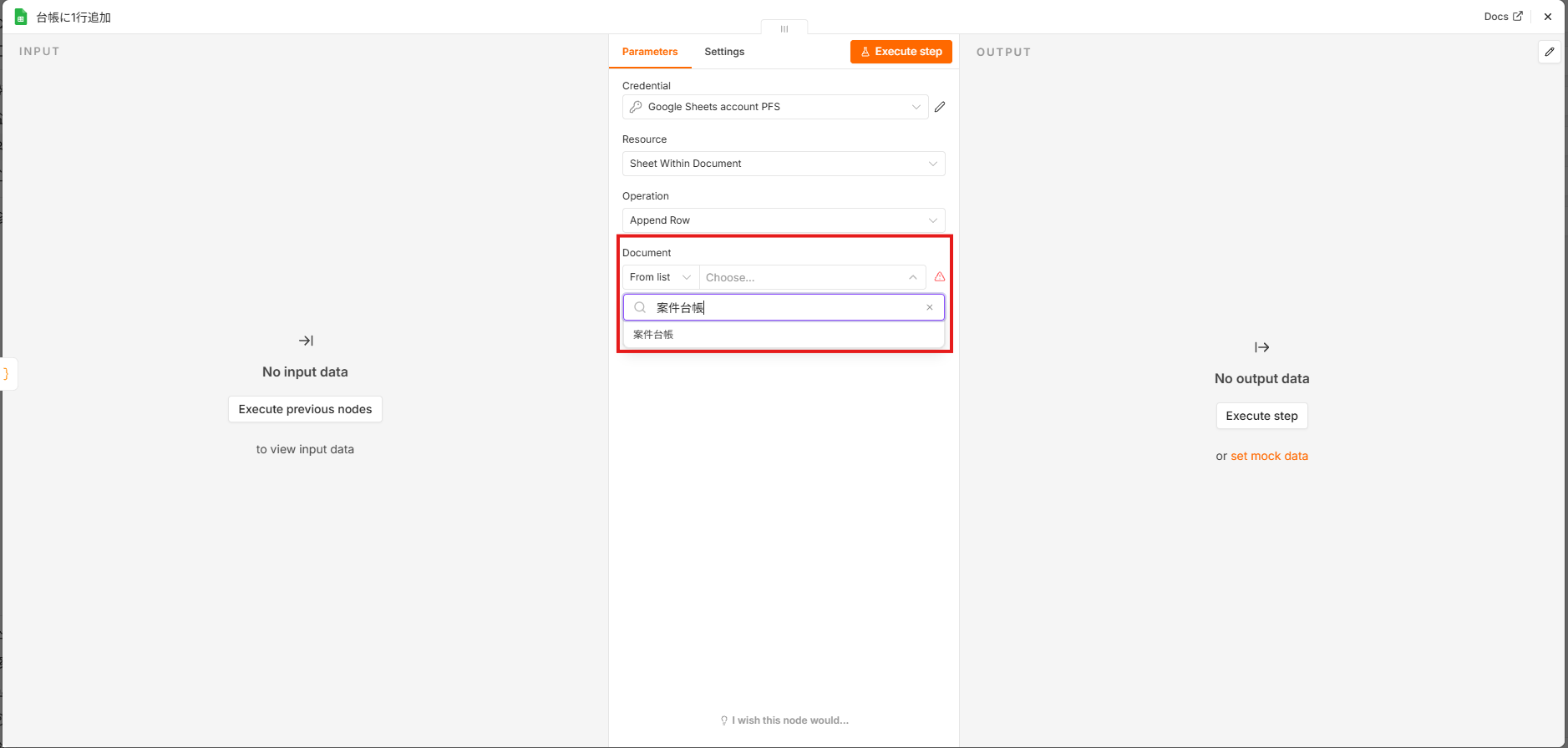Click the Google Sheets node icon
Screen dimensions: 1568x748
[x=21, y=17]
